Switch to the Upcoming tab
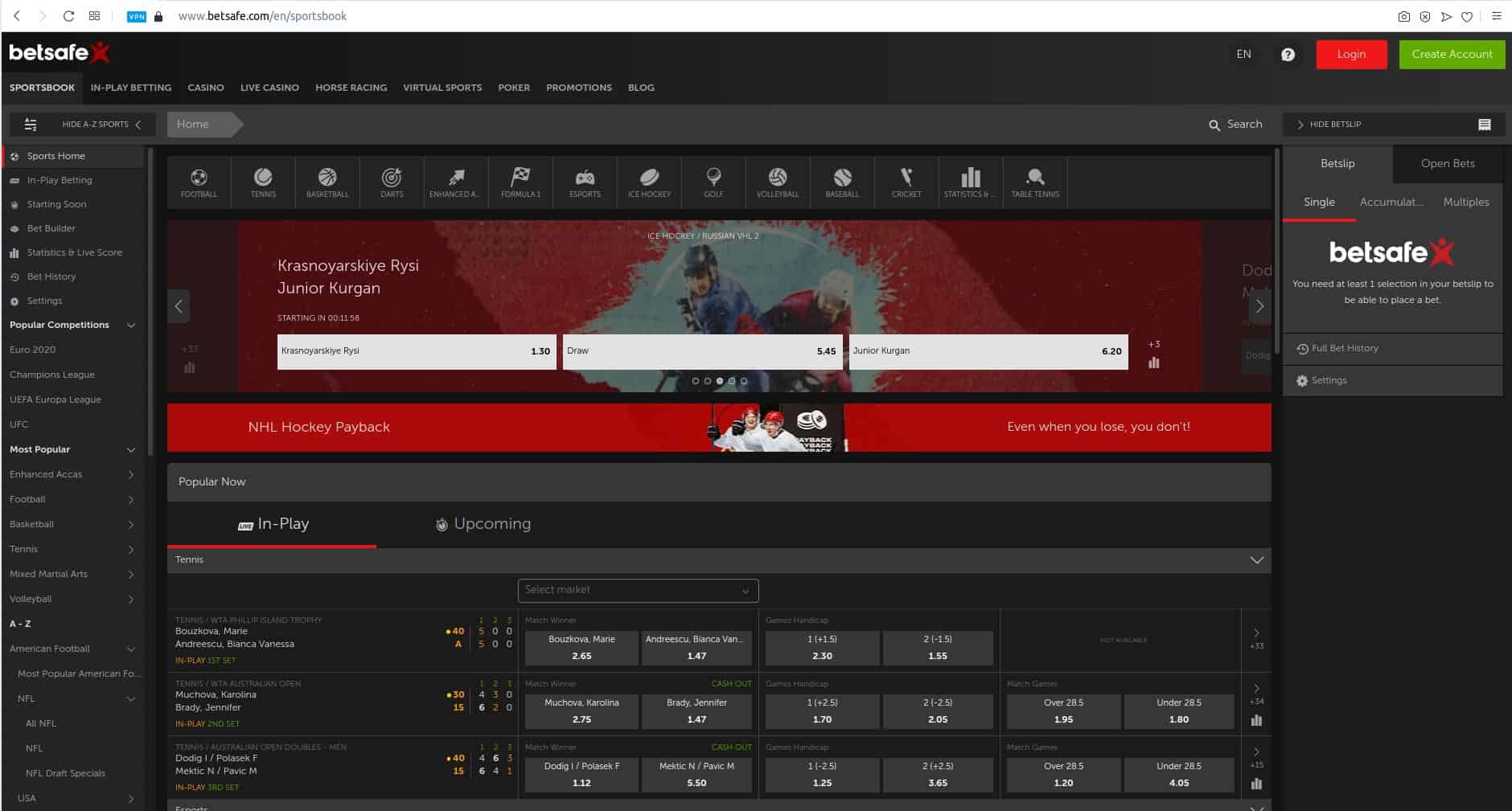This screenshot has height=811, width=1512. coord(483,524)
